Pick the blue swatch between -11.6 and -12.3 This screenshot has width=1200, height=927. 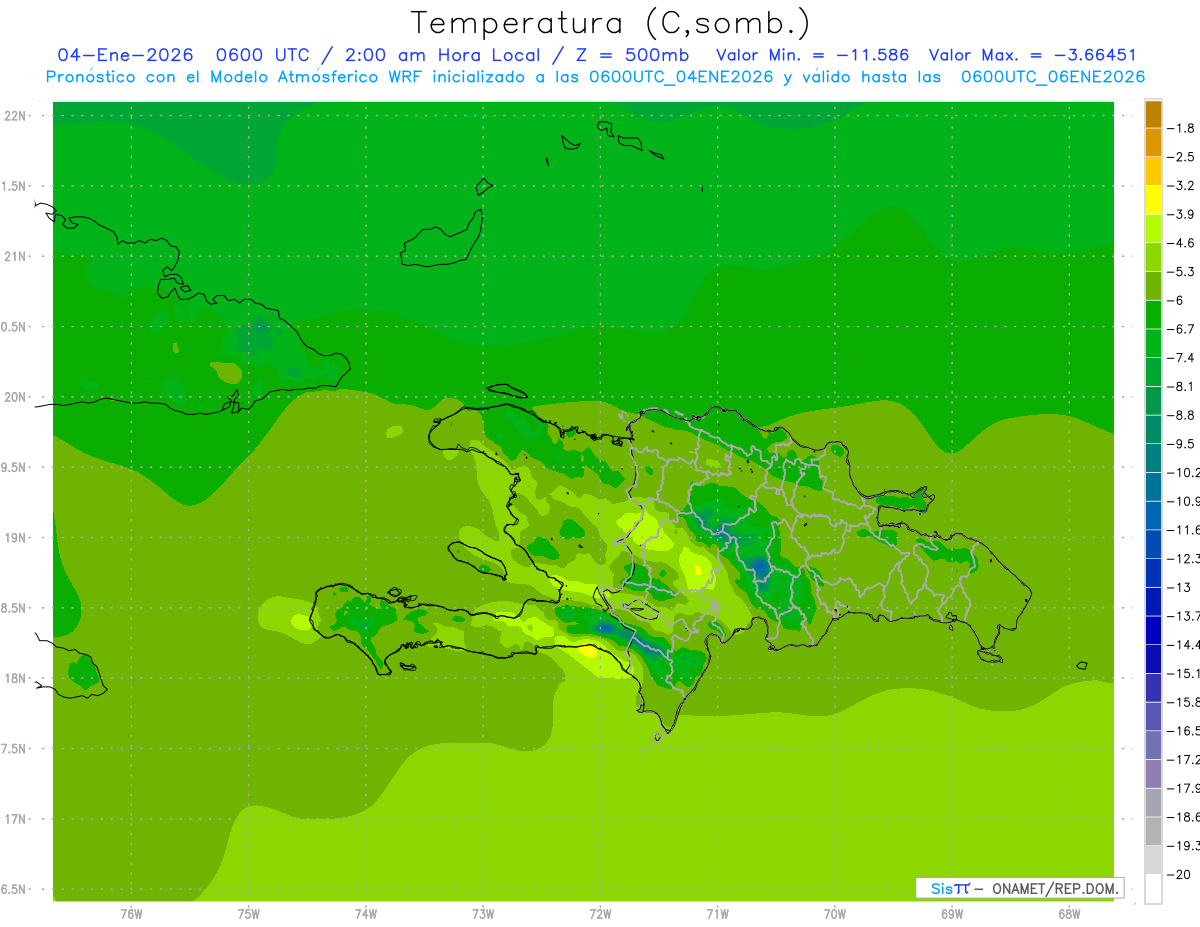(1153, 544)
